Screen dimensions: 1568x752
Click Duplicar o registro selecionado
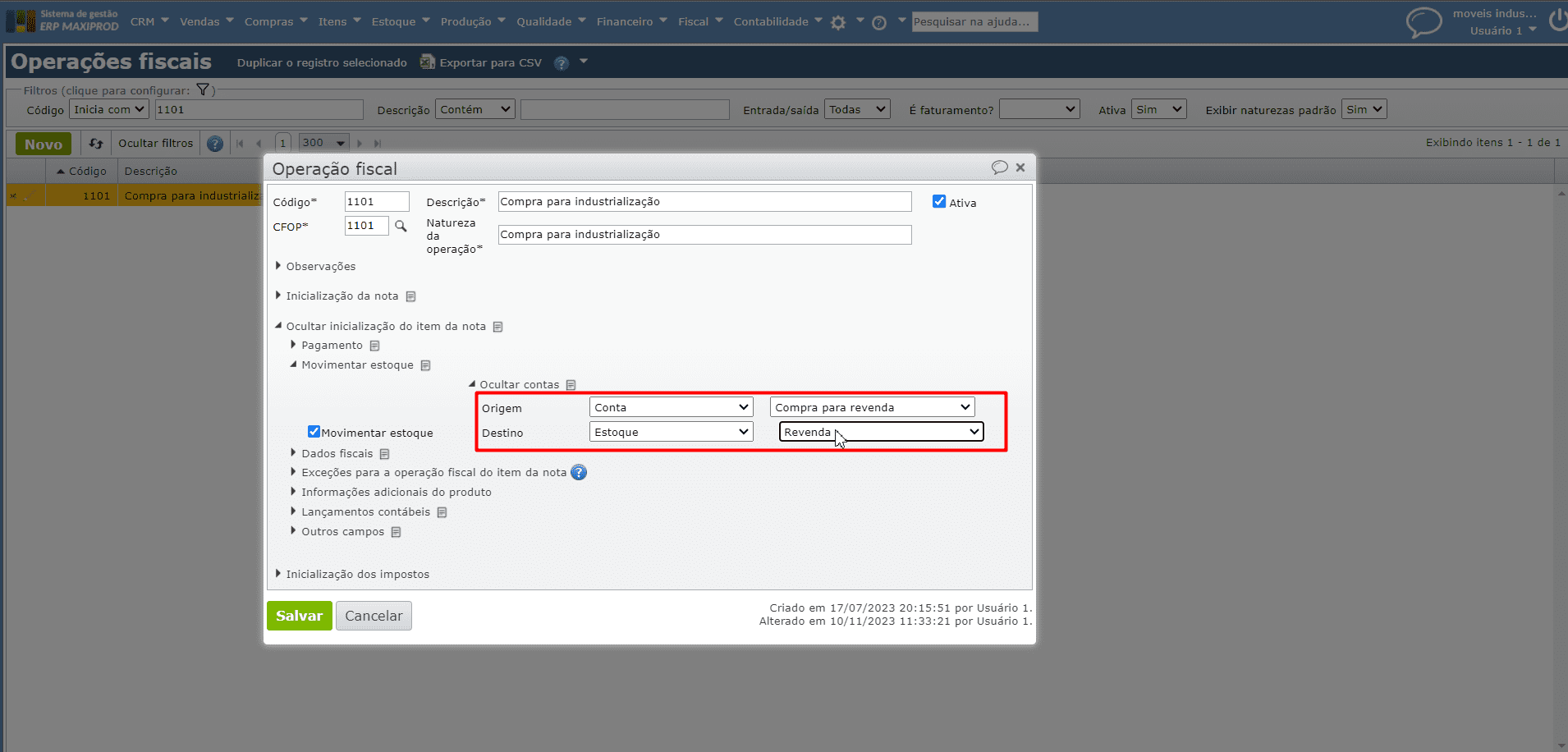pos(322,63)
